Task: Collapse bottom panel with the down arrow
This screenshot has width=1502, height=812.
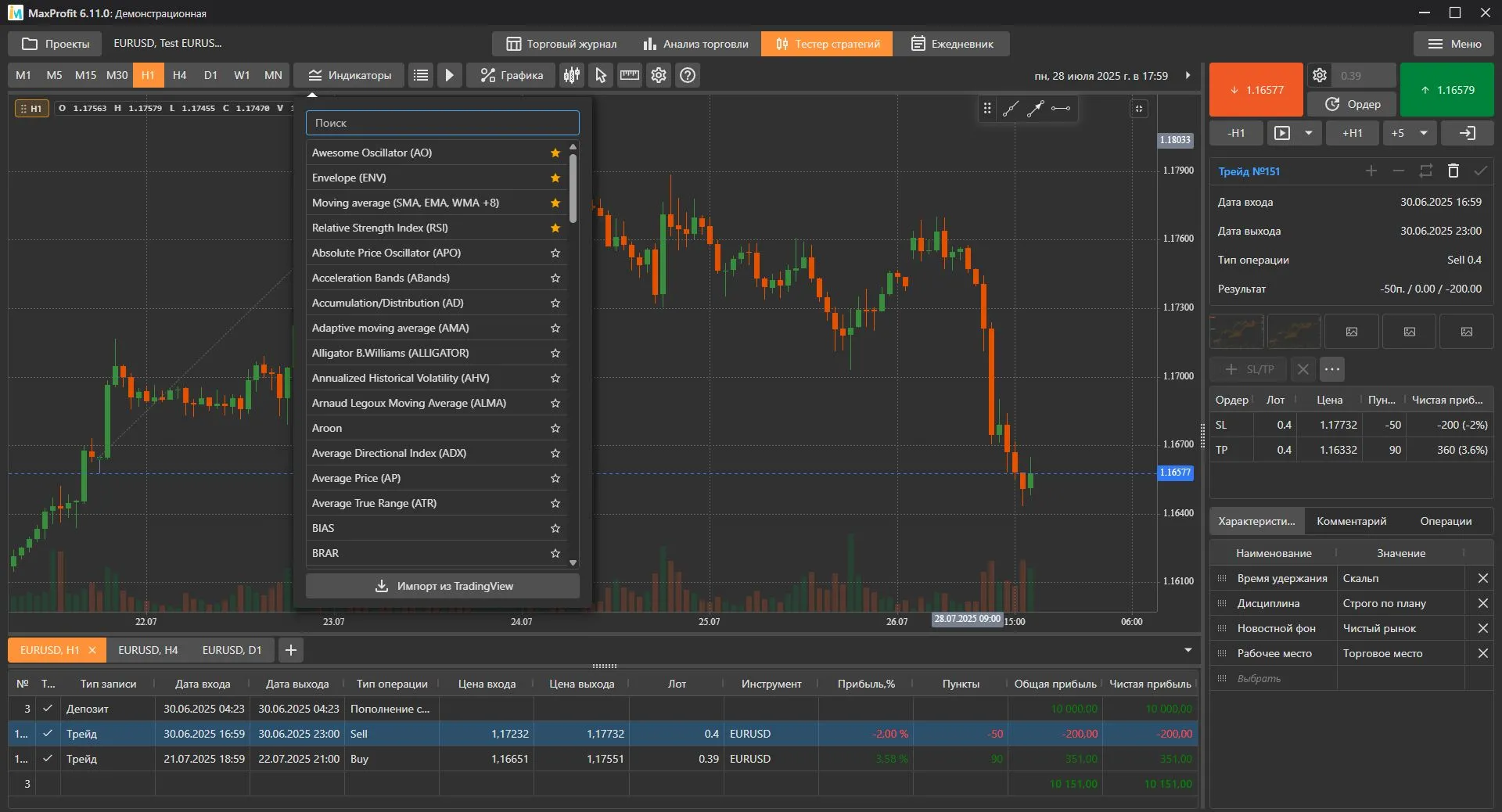Action: coord(1188,650)
